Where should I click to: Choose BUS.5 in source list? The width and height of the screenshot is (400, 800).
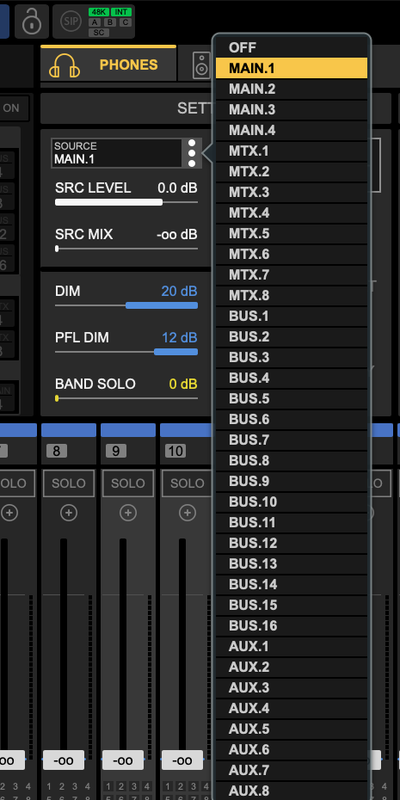pos(291,398)
